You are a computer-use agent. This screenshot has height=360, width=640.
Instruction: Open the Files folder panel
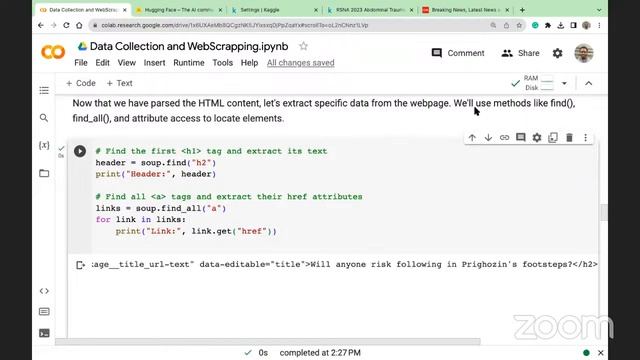point(44,173)
